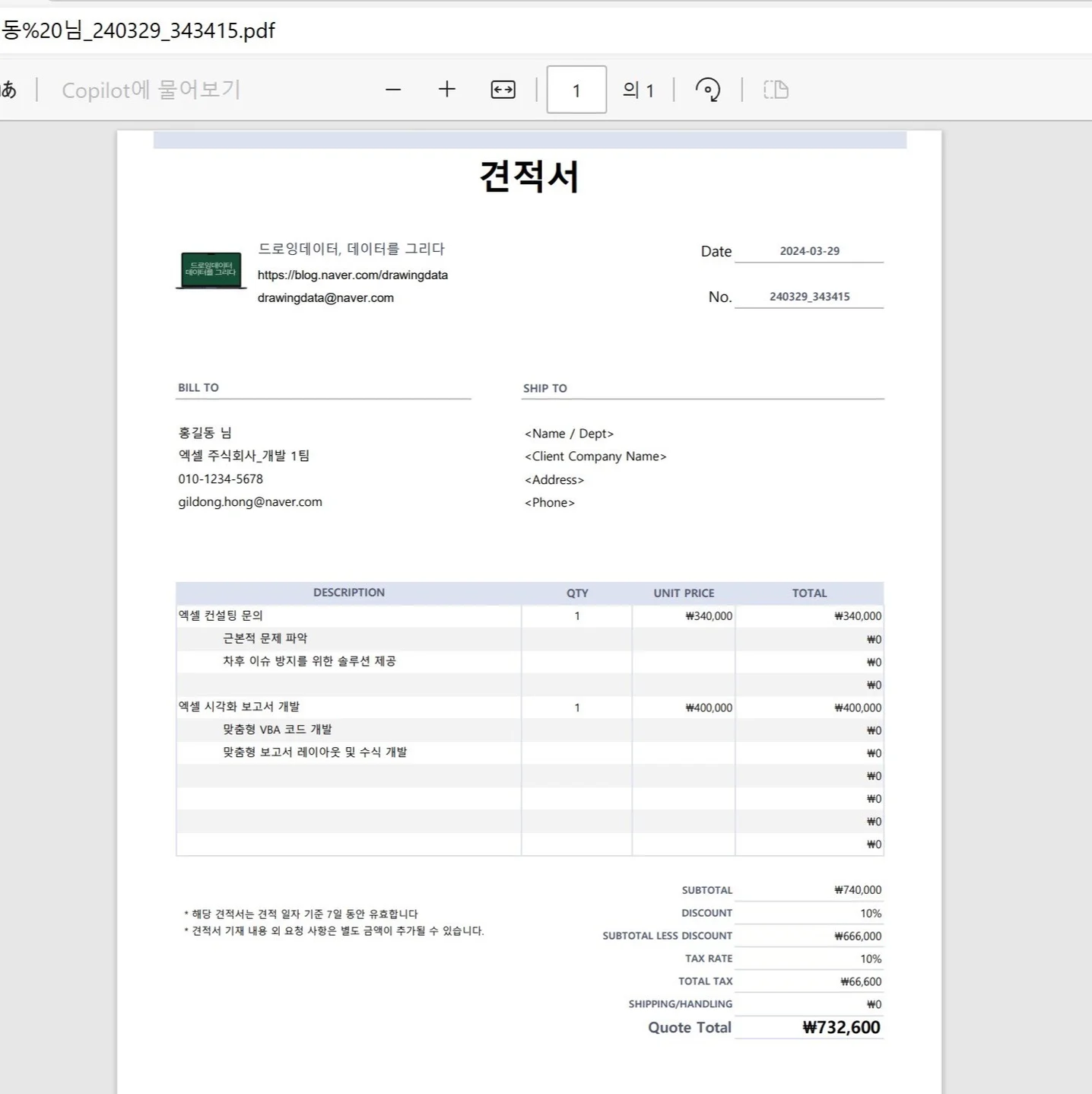Click the page number input field
Image resolution: width=1092 pixels, height=1094 pixels.
coord(576,90)
